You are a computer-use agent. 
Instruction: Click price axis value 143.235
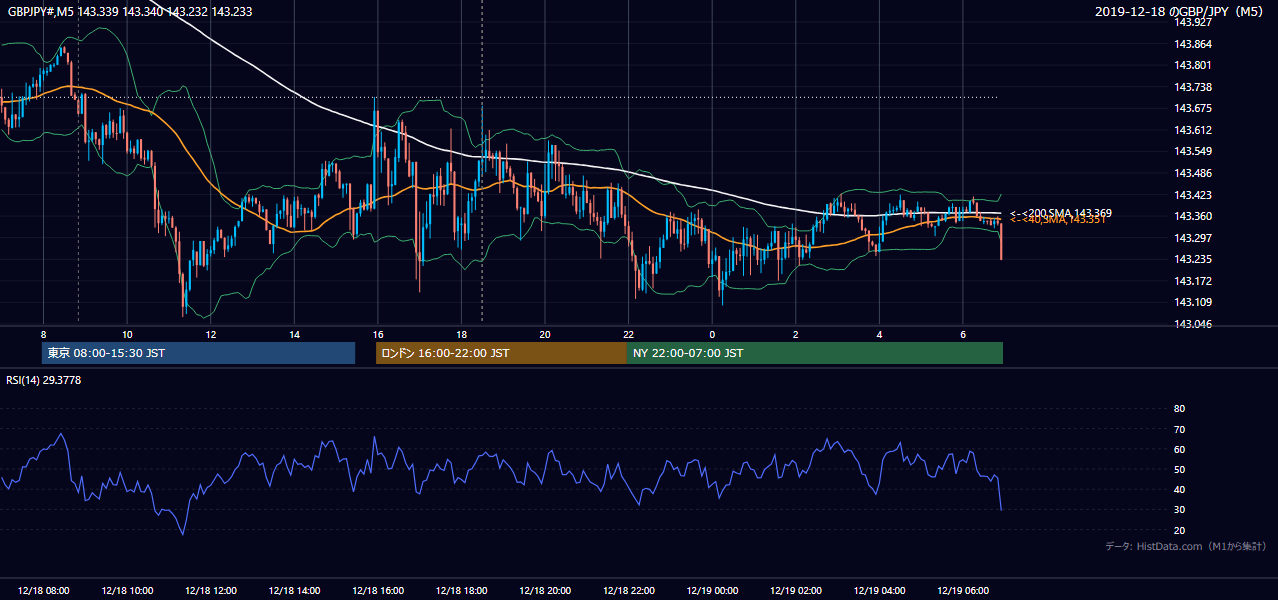[1193, 259]
